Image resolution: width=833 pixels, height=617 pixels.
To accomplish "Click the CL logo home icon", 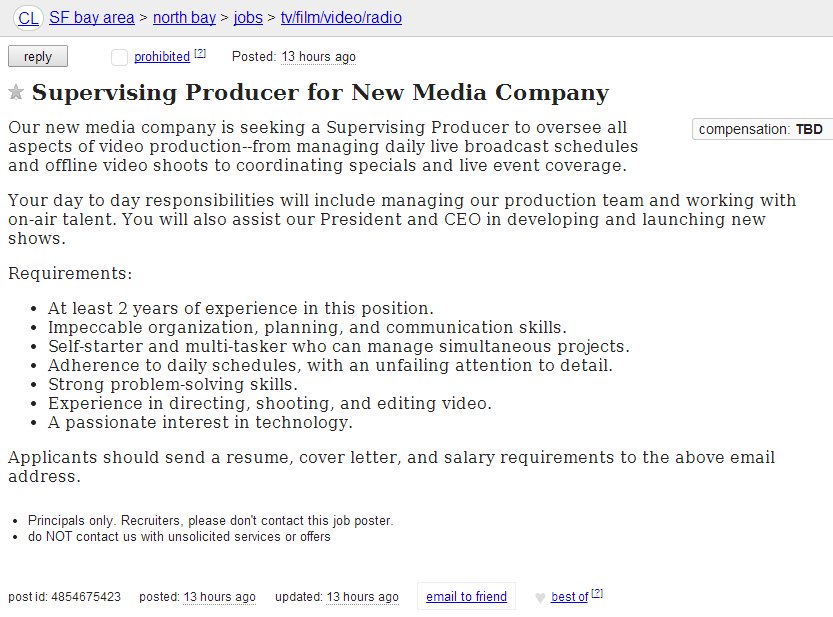I will click(28, 18).
